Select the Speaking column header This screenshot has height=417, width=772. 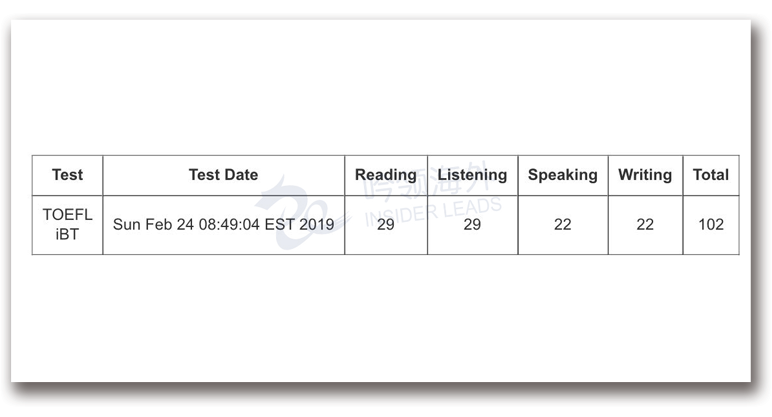tap(562, 175)
